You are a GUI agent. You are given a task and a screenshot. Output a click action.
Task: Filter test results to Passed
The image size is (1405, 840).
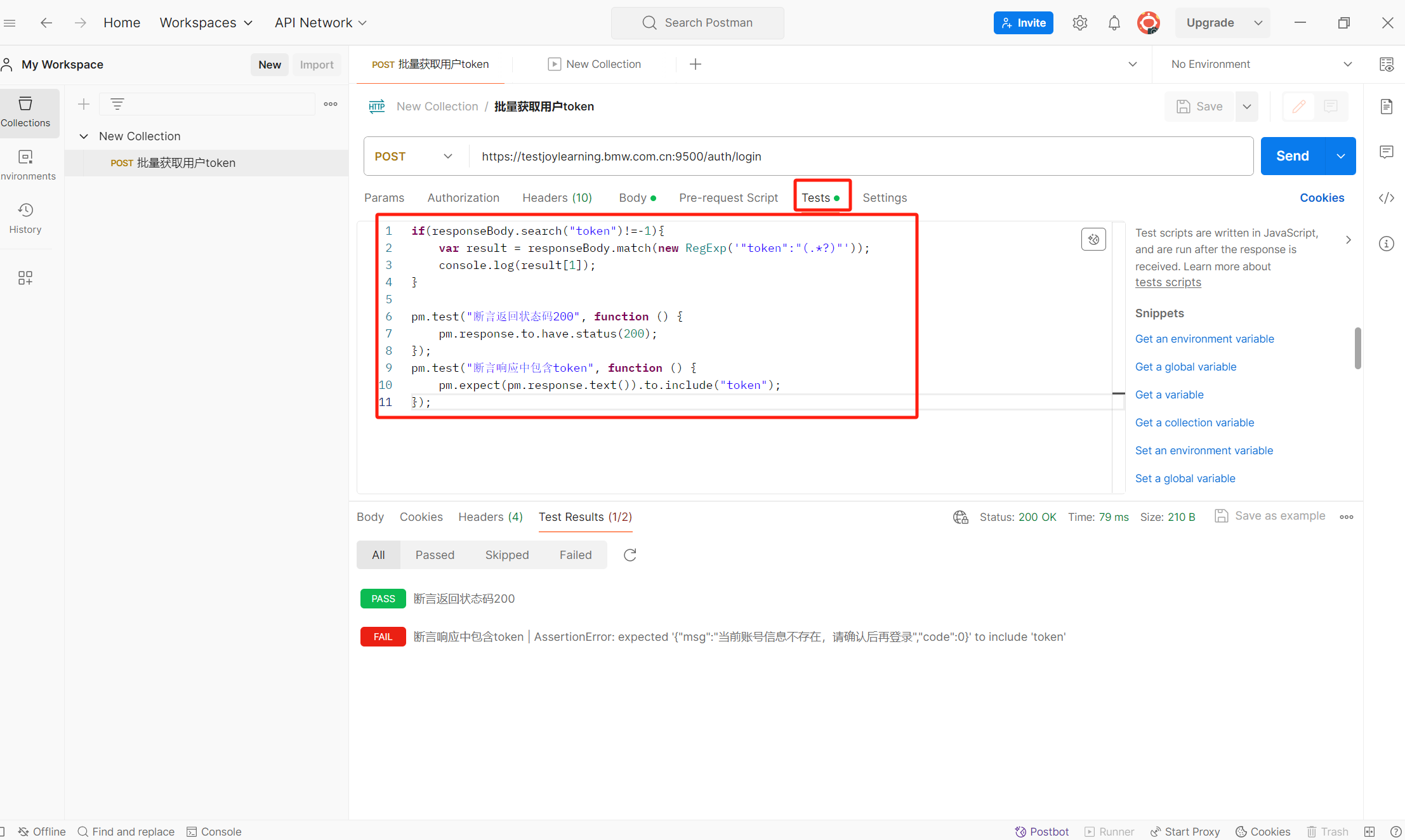pyautogui.click(x=435, y=555)
